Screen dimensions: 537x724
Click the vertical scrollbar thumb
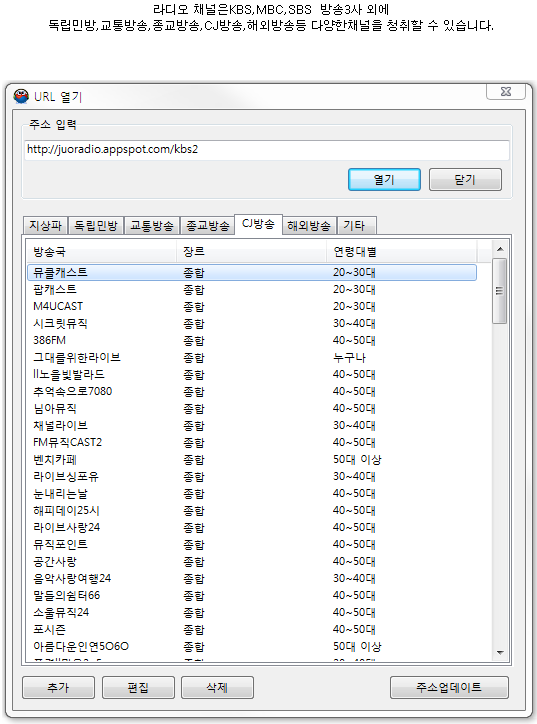500,291
